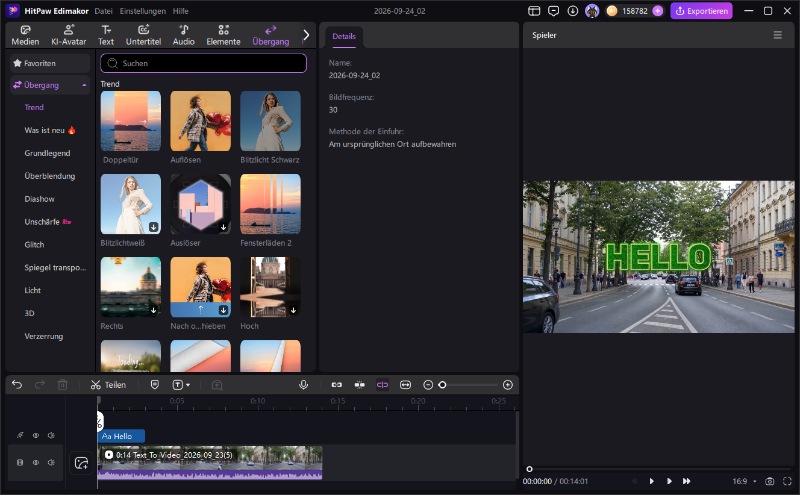Add a marker with the shield icon
This screenshot has width=800, height=495.
coord(155,384)
